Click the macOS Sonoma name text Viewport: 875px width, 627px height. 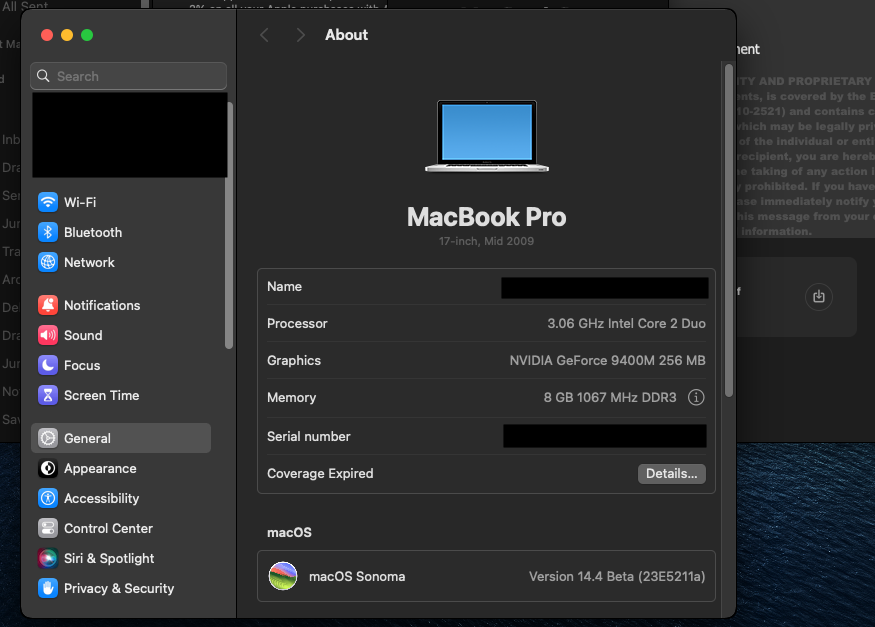pos(357,577)
